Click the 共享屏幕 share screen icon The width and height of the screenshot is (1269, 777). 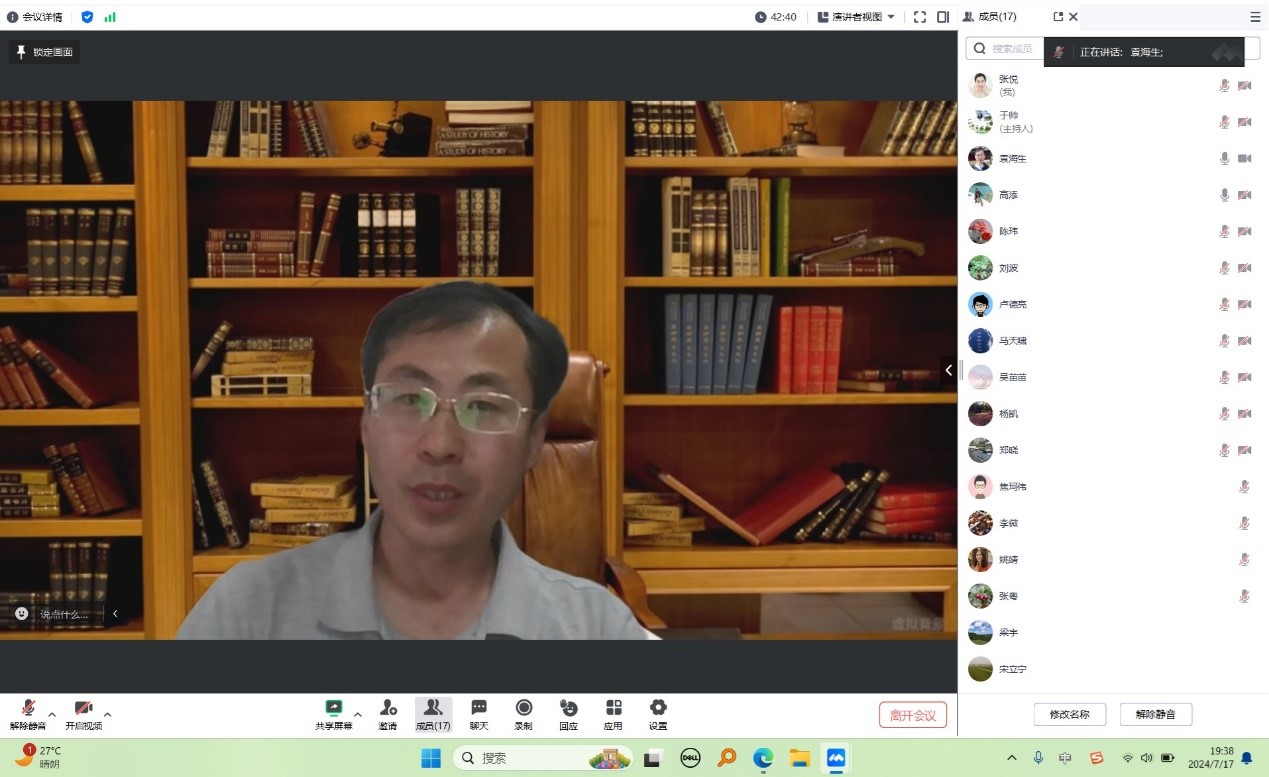pyautogui.click(x=334, y=708)
